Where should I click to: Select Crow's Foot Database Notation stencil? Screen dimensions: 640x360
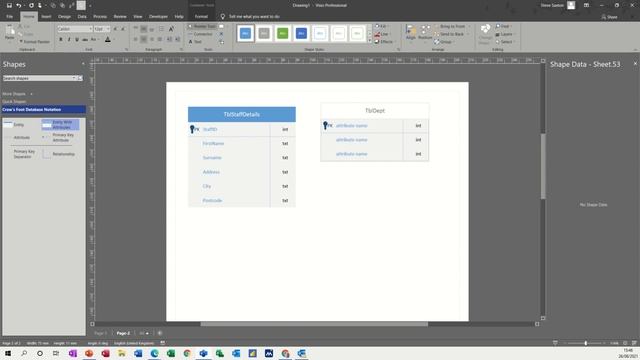[x=44, y=109]
